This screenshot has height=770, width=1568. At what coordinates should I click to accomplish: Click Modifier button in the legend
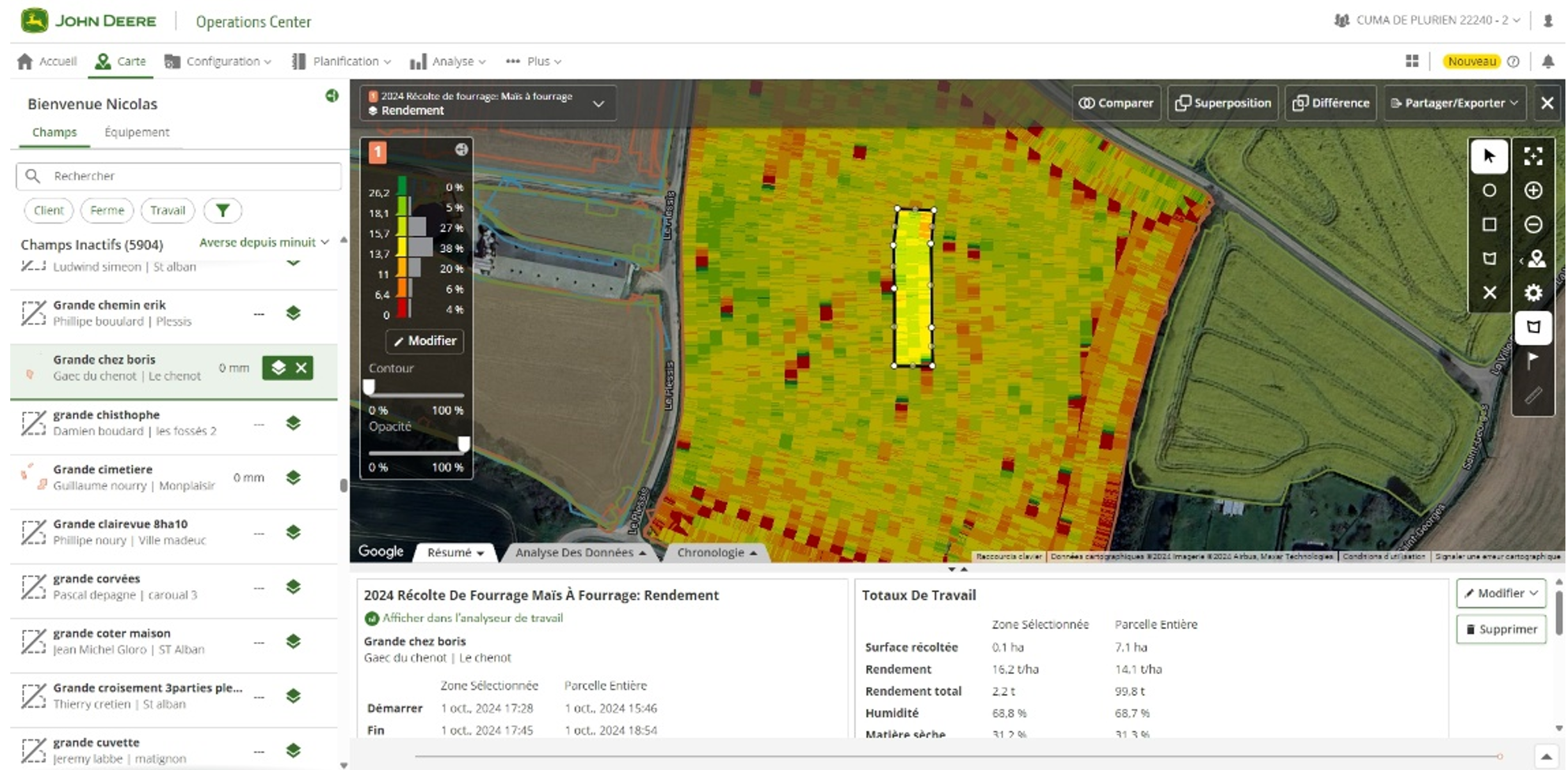[425, 341]
